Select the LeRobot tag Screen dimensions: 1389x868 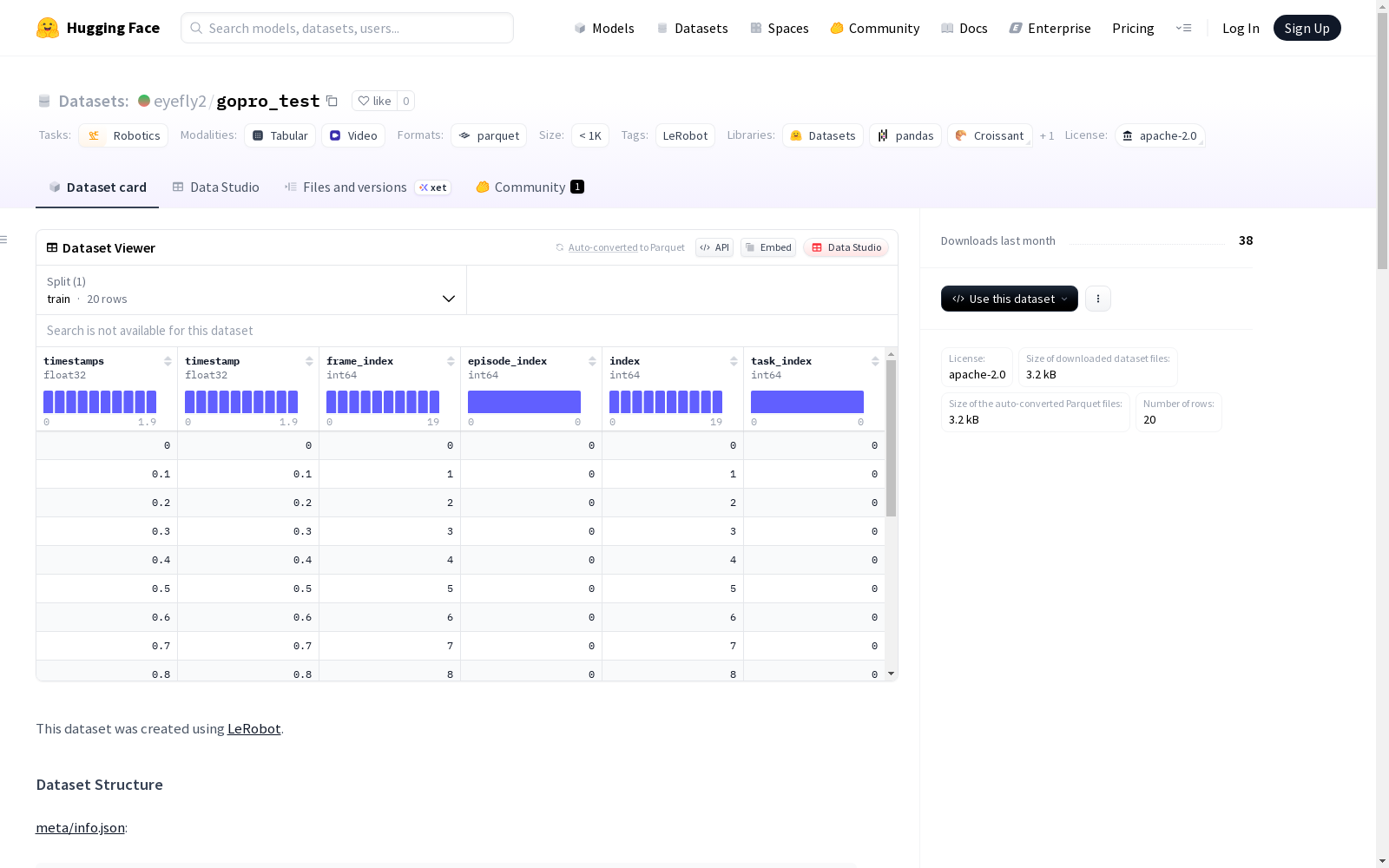pos(685,135)
